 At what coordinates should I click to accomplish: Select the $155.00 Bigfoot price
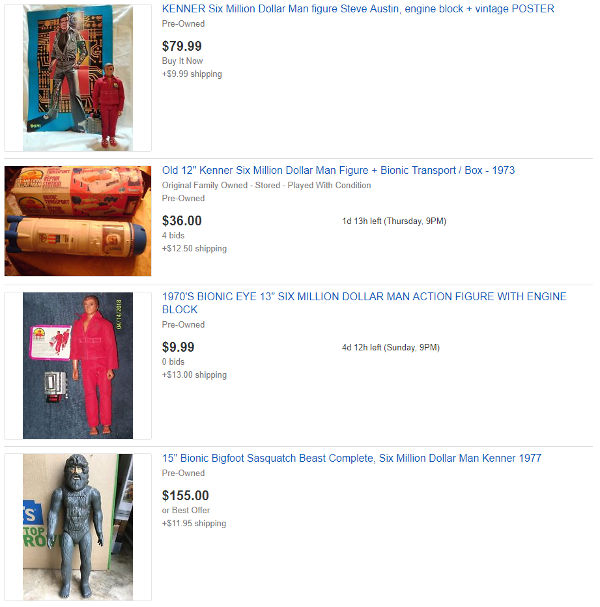click(185, 496)
